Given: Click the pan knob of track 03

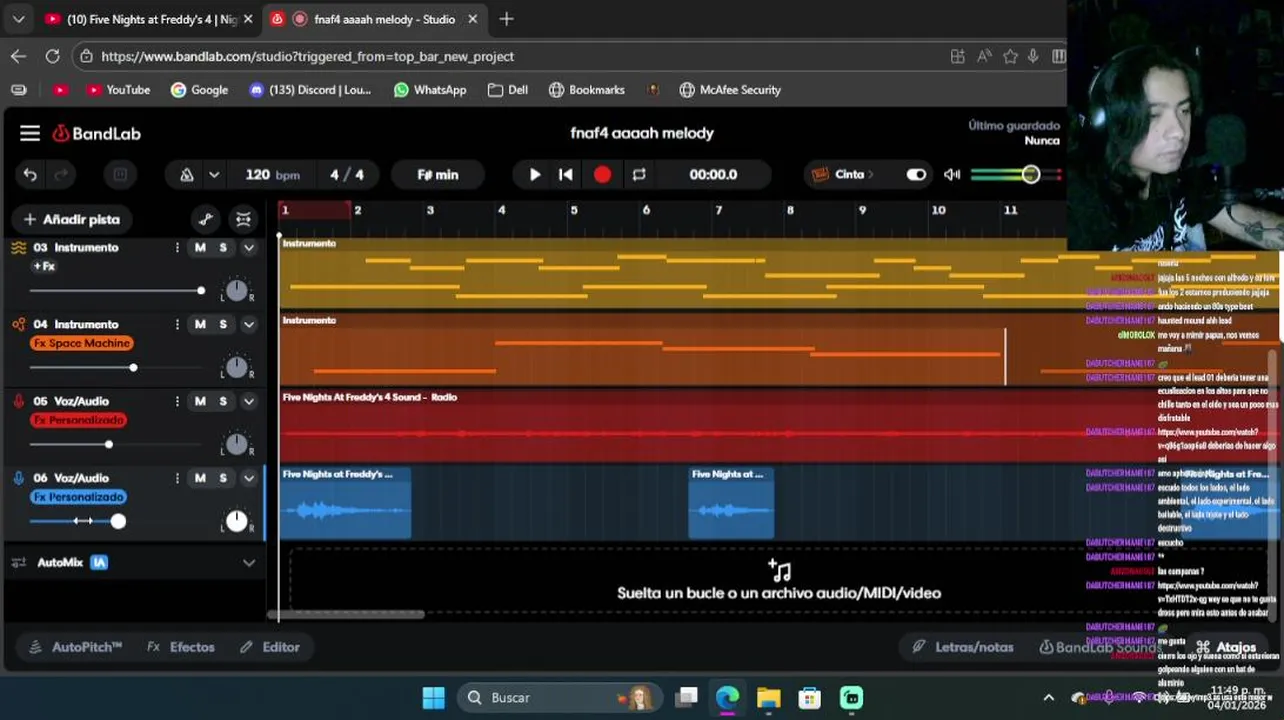Looking at the screenshot, I should [236, 291].
